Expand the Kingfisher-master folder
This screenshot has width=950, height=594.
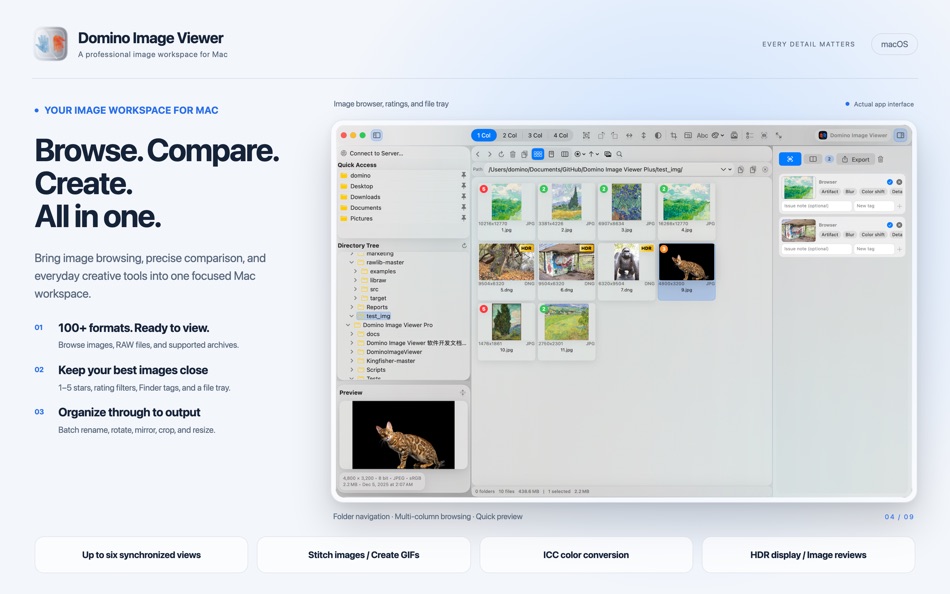click(351, 361)
